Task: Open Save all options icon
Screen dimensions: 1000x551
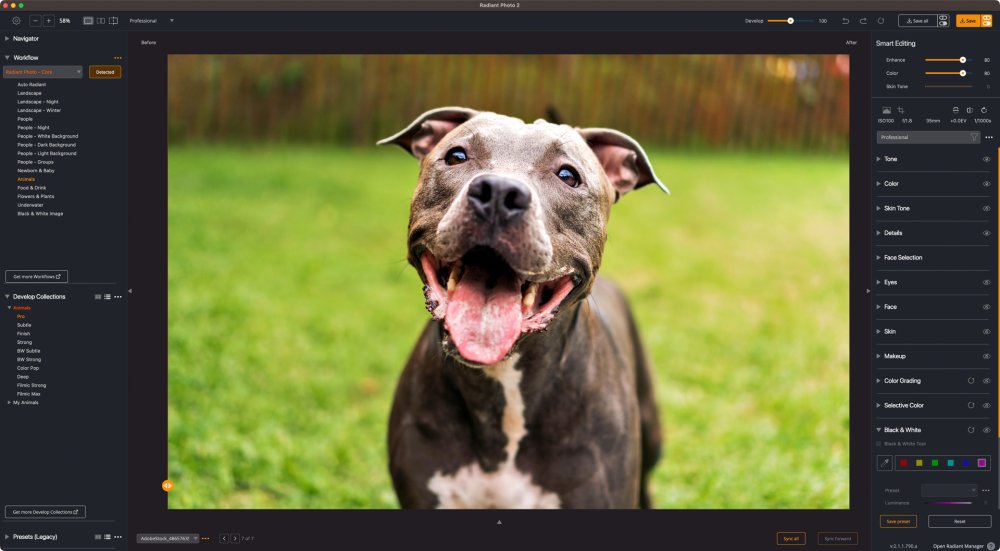Action: pos(943,20)
